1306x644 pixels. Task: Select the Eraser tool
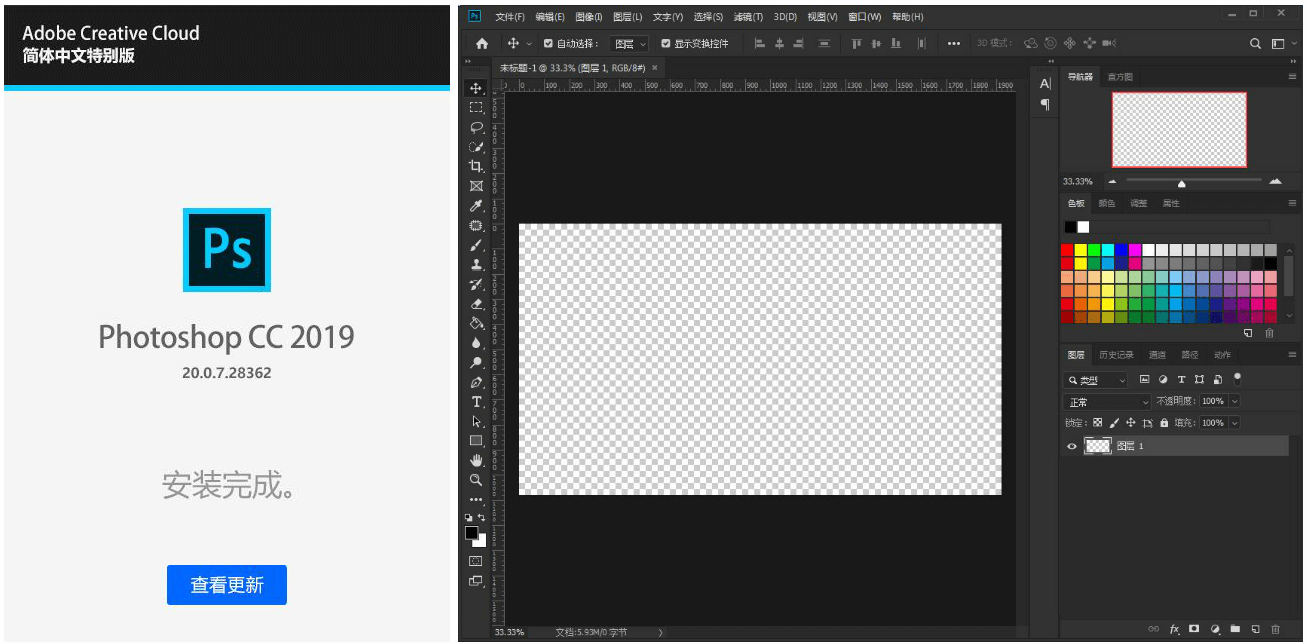point(476,304)
